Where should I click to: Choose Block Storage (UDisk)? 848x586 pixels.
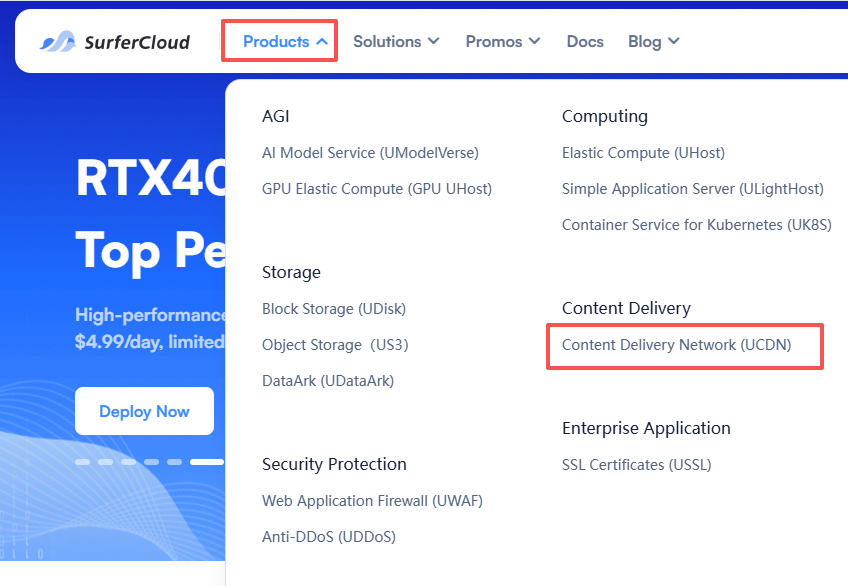[334, 309]
